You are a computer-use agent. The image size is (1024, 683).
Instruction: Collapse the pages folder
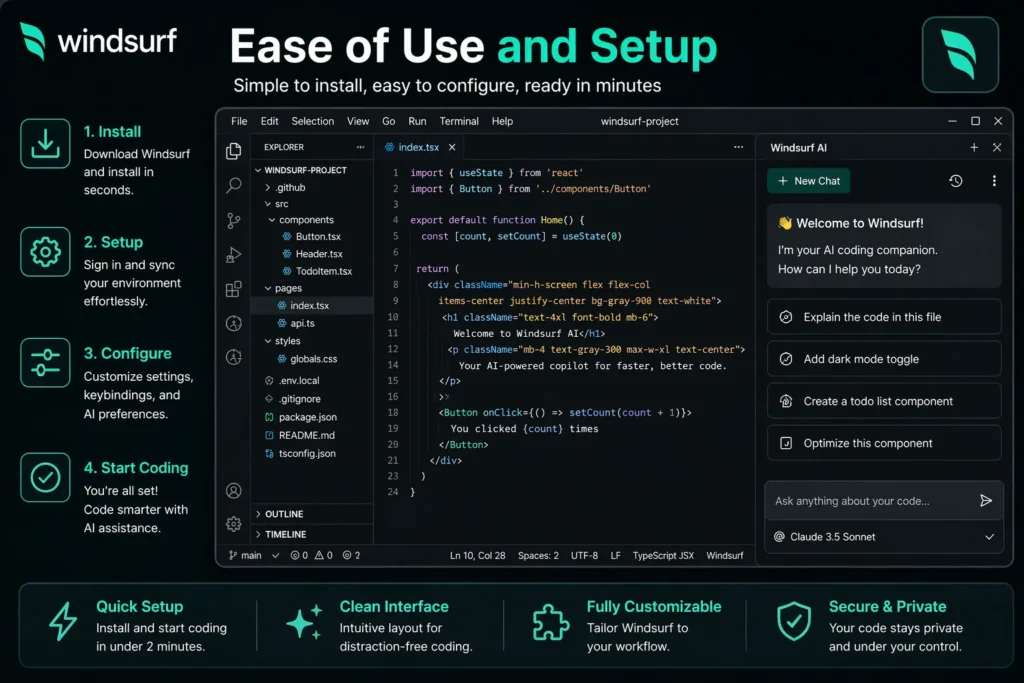pos(268,288)
